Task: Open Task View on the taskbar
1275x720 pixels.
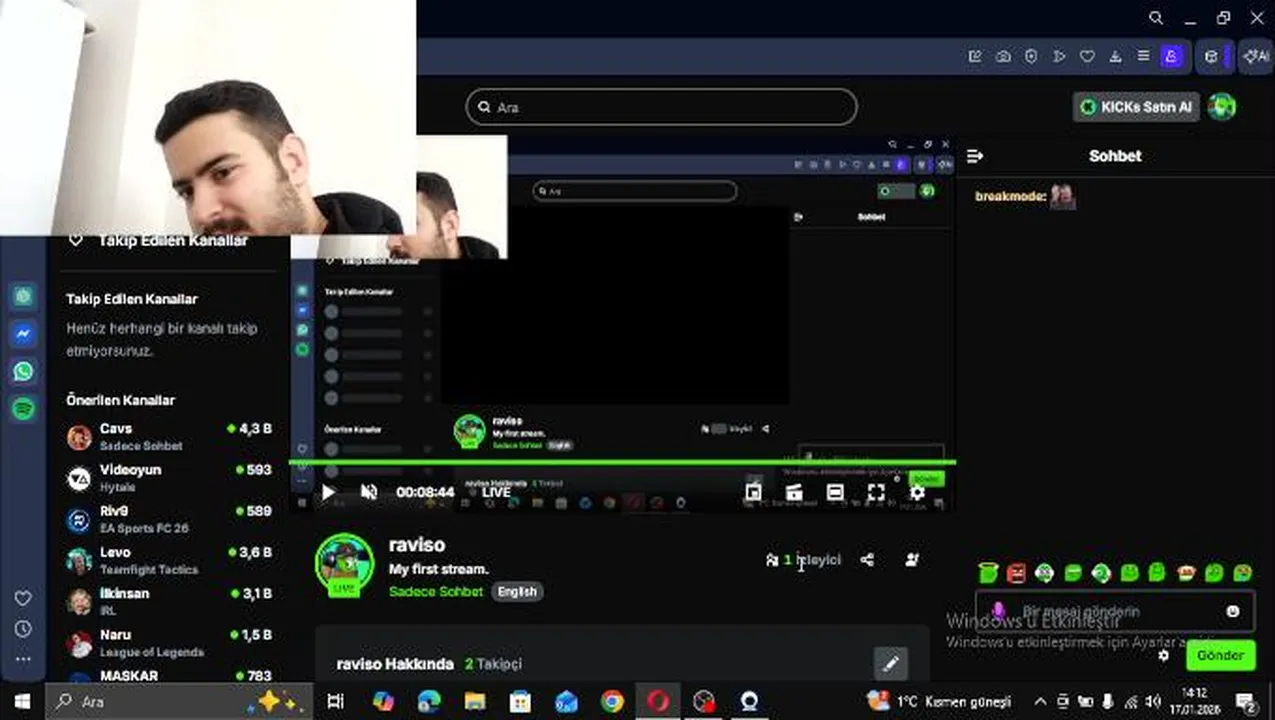Action: pyautogui.click(x=336, y=701)
